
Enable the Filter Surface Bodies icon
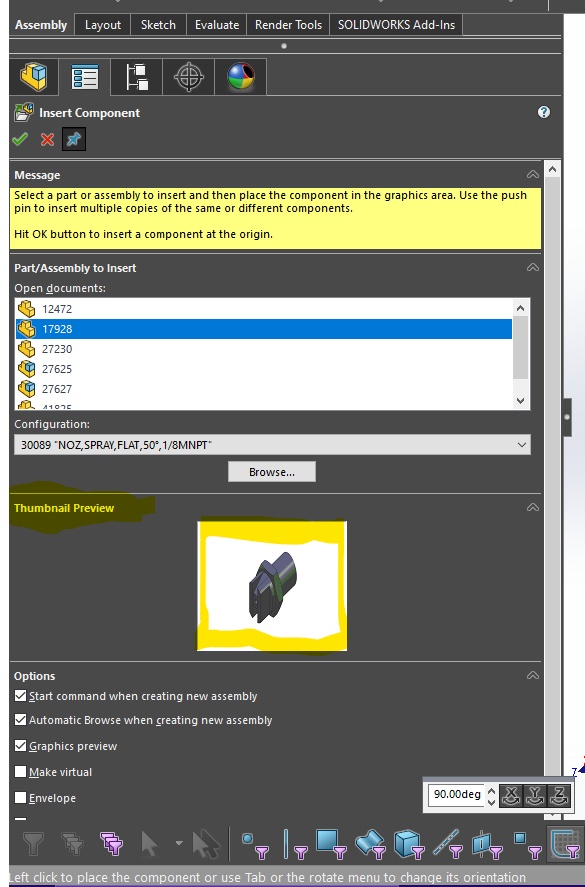[370, 845]
